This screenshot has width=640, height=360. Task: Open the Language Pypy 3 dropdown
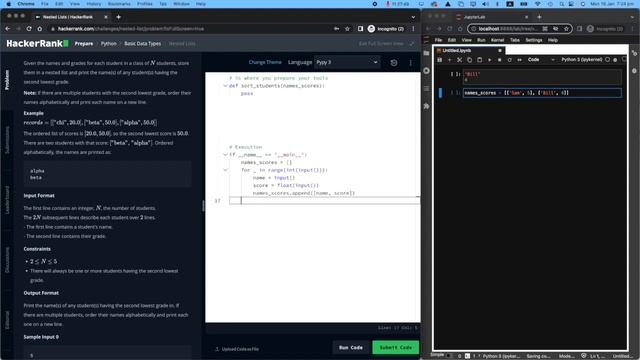[347, 62]
